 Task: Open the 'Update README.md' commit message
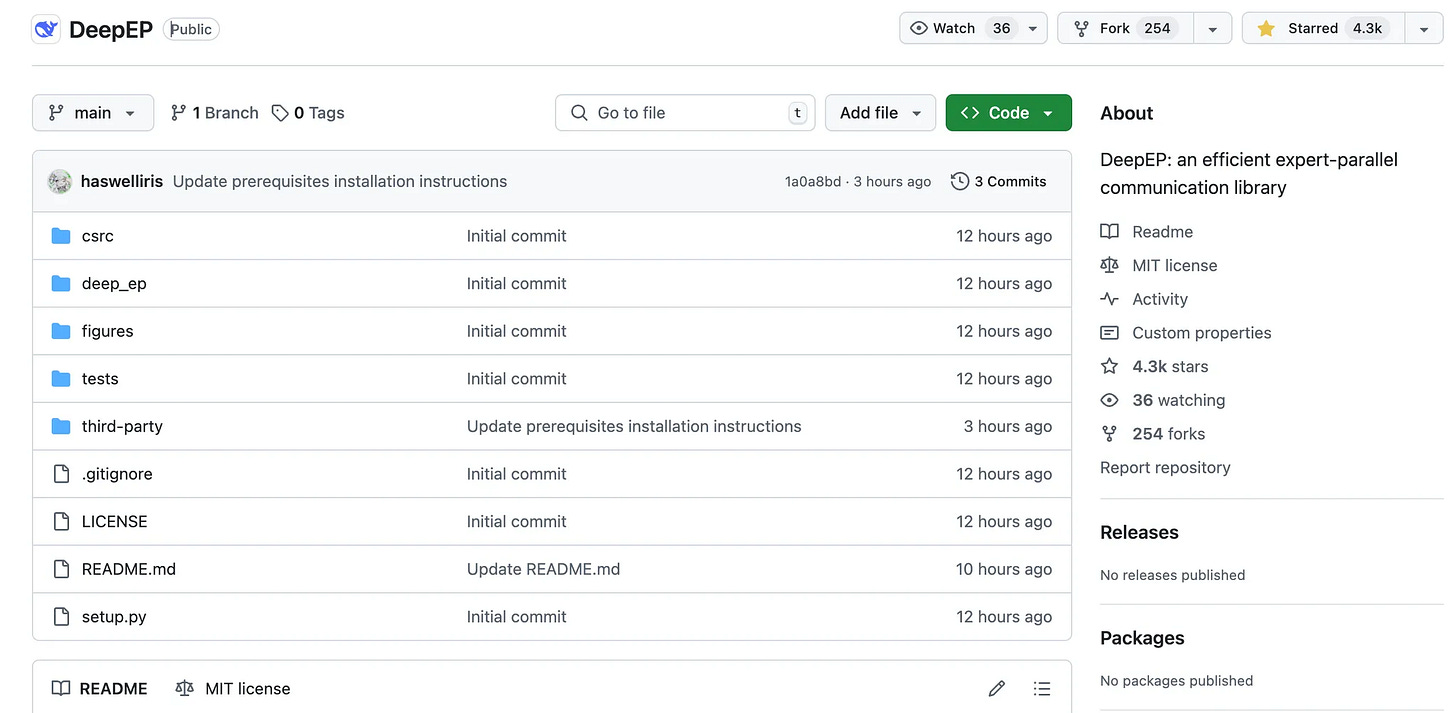(x=543, y=569)
